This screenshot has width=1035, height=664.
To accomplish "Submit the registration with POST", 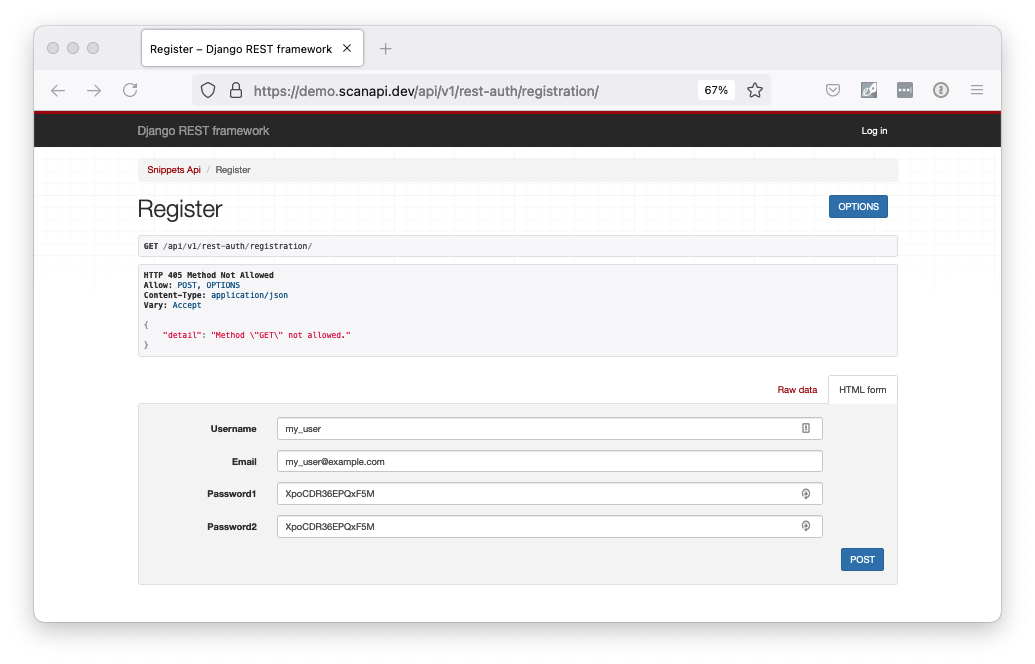I will pyautogui.click(x=861, y=559).
